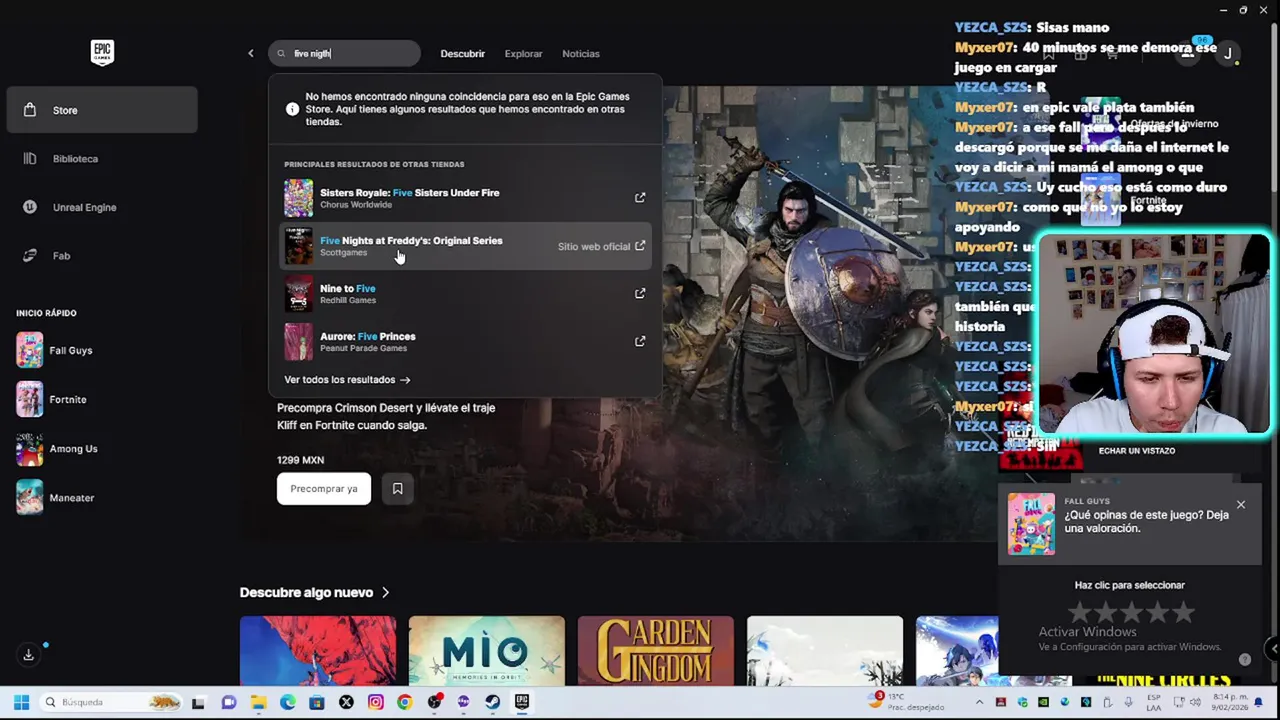Click the microphone icon in system tray
The width and height of the screenshot is (1280, 720).
(1127, 702)
